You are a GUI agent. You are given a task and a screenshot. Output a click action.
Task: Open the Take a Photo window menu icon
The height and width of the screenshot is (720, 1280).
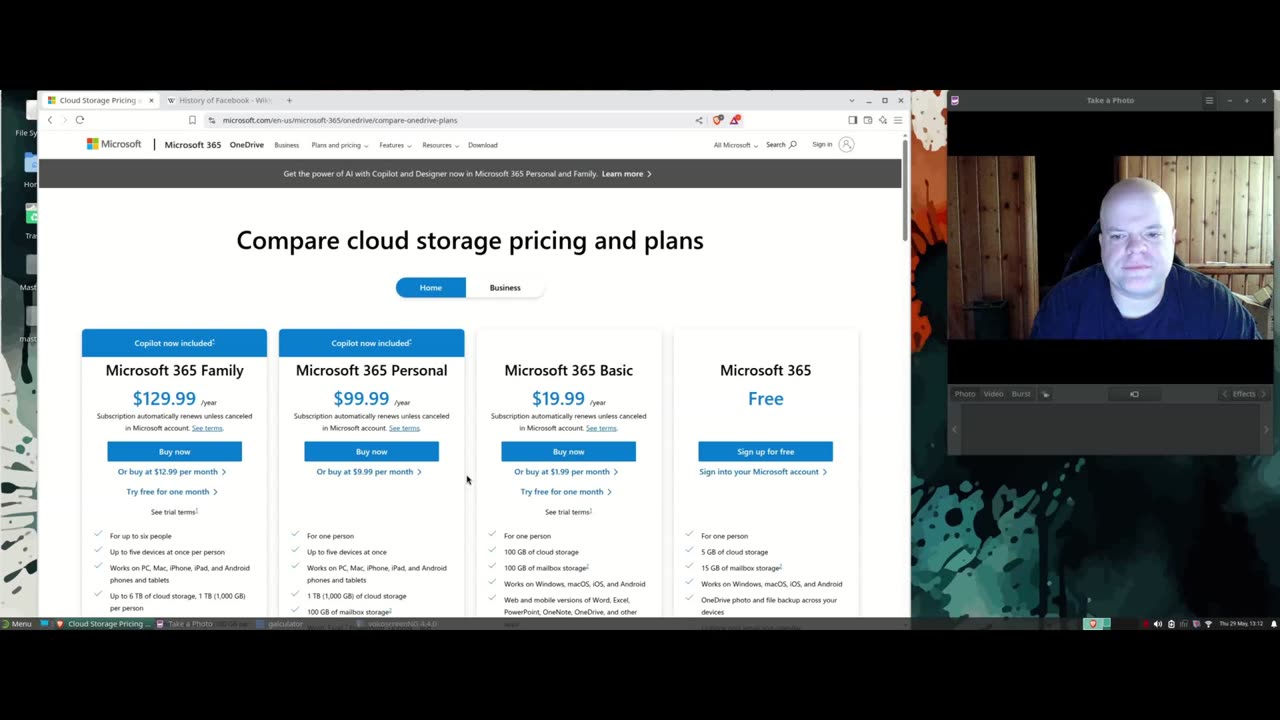1209,100
